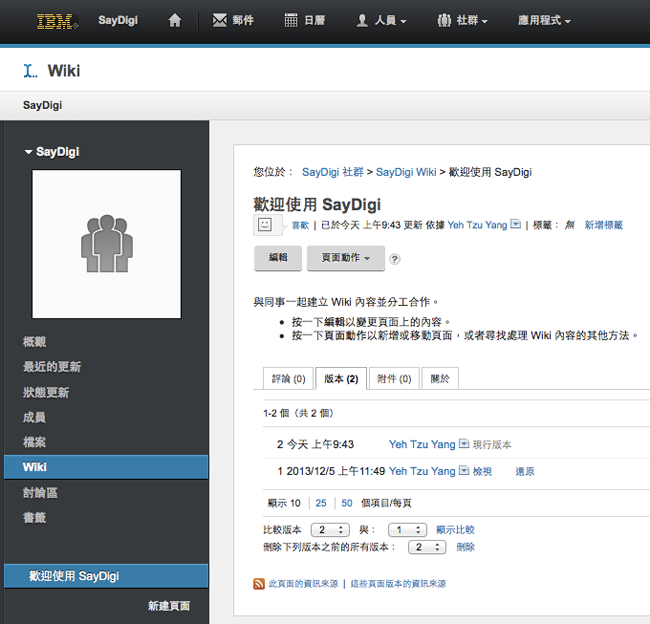Collapse the SayDigi sidebar section
This screenshot has width=650, height=624.
tap(28, 152)
